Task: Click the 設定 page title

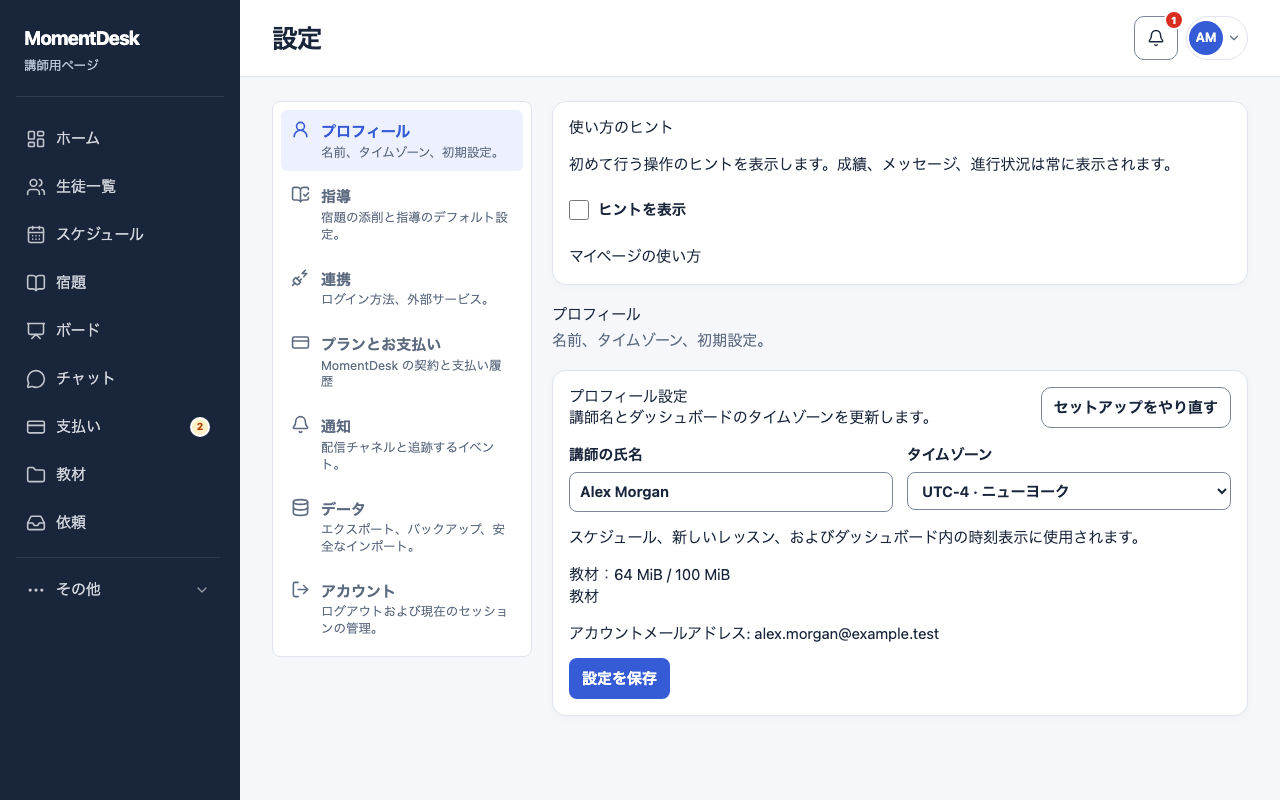Action: 297,38
